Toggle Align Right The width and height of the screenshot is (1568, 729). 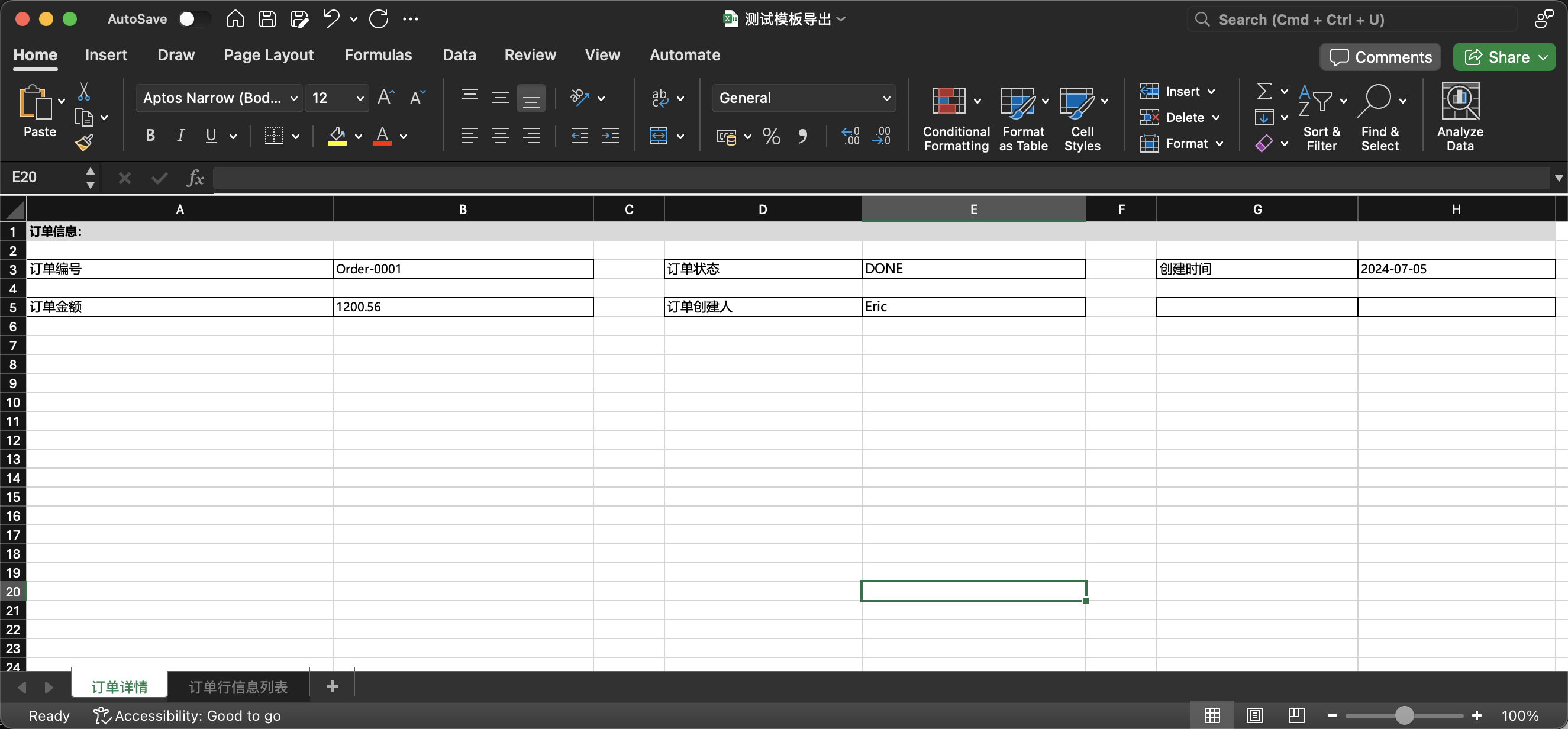tap(531, 136)
